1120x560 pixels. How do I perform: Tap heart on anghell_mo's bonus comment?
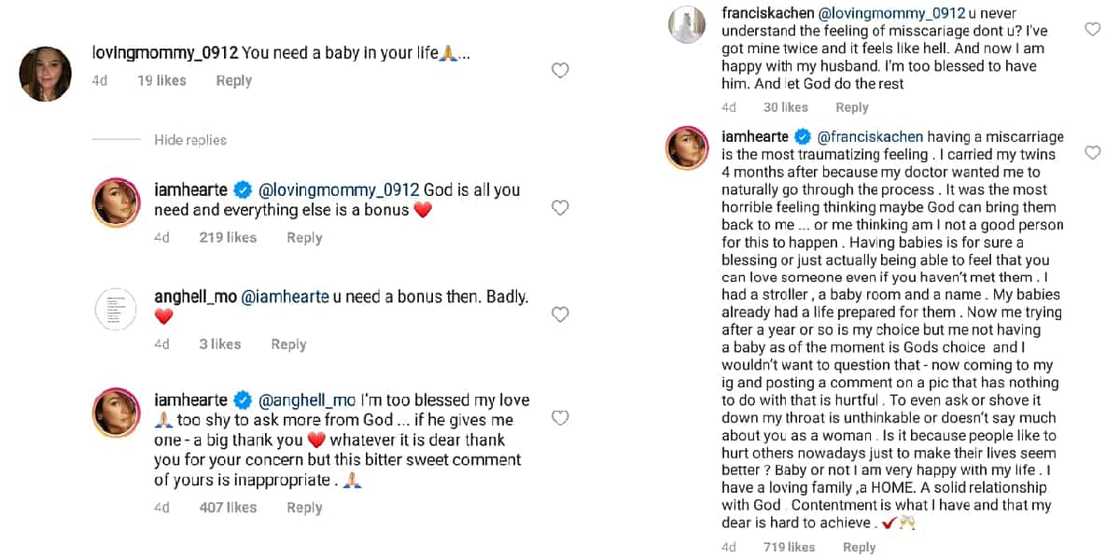560,314
